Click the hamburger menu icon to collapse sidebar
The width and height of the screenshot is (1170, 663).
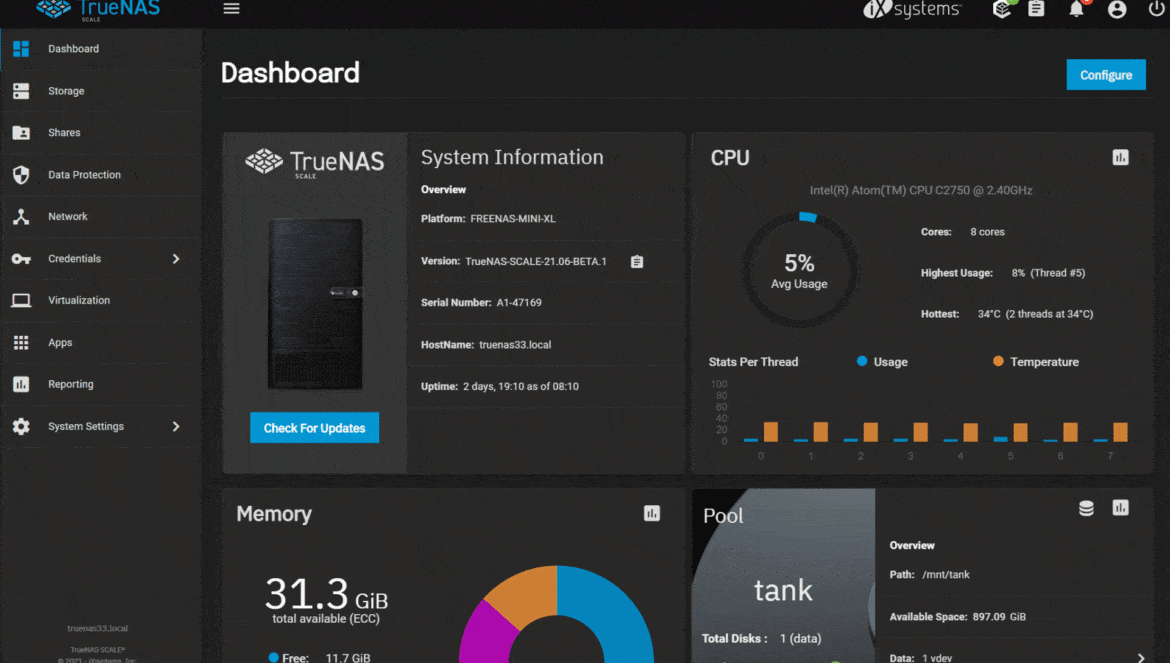click(x=231, y=9)
